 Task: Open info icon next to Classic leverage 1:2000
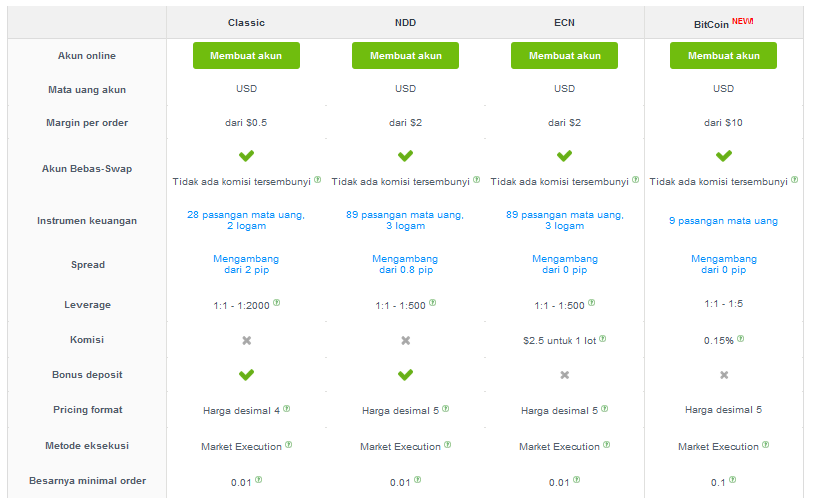tap(277, 302)
